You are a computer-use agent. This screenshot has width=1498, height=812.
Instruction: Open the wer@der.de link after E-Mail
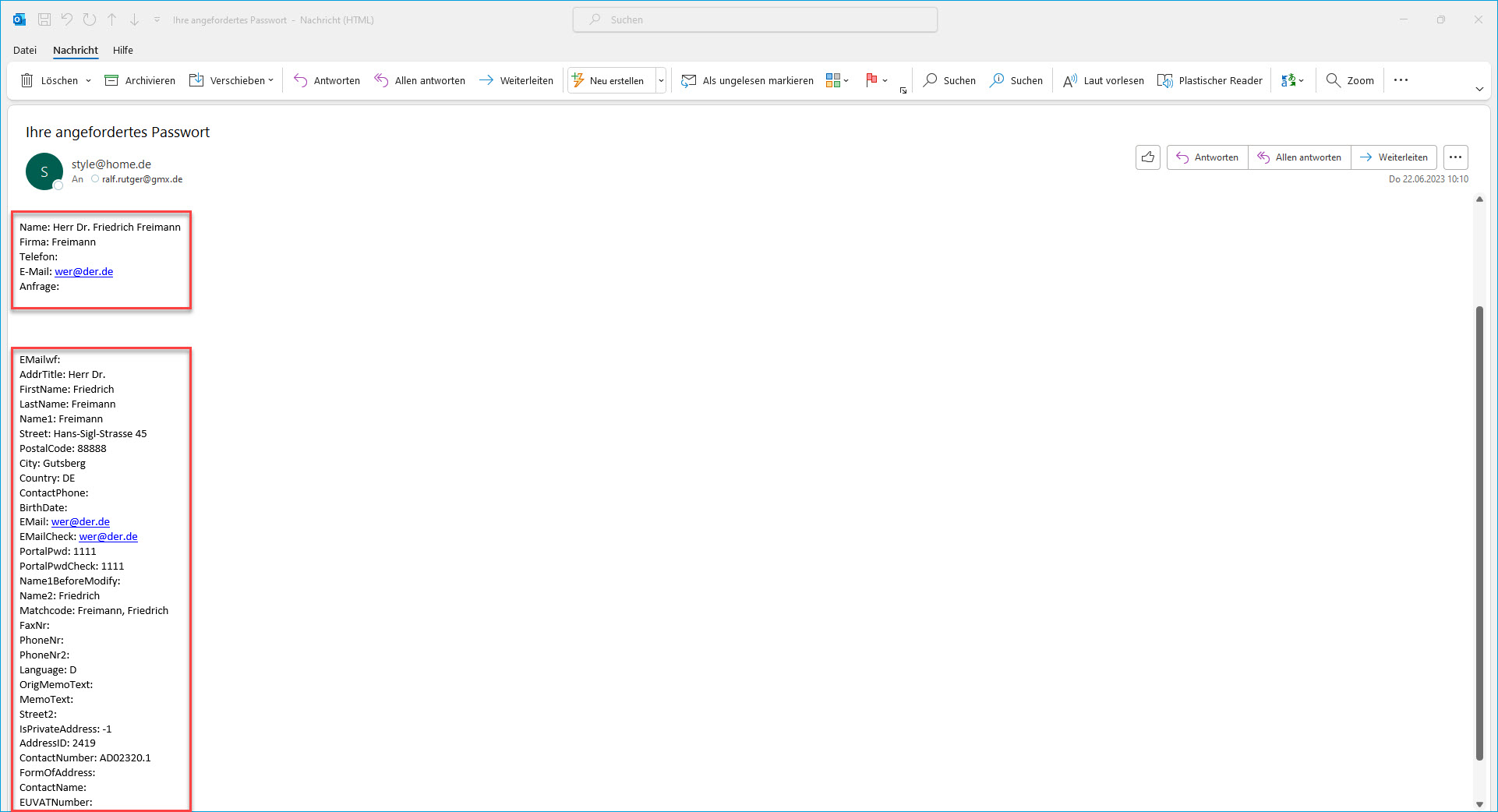[x=83, y=271]
